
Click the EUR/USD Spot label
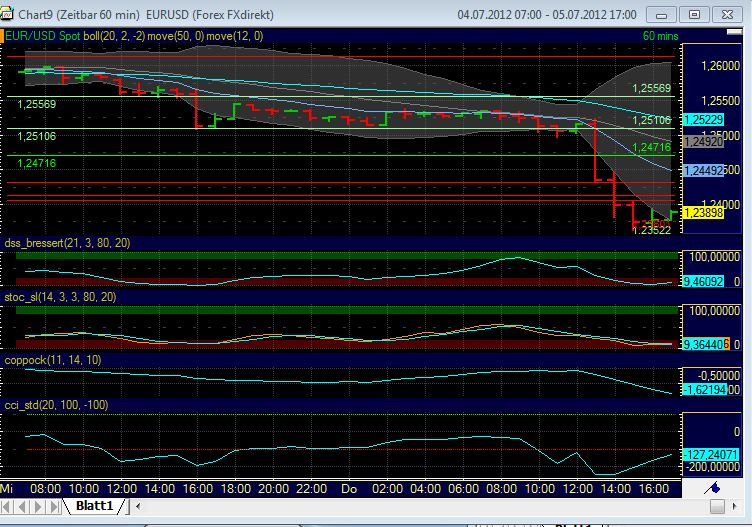pos(43,36)
